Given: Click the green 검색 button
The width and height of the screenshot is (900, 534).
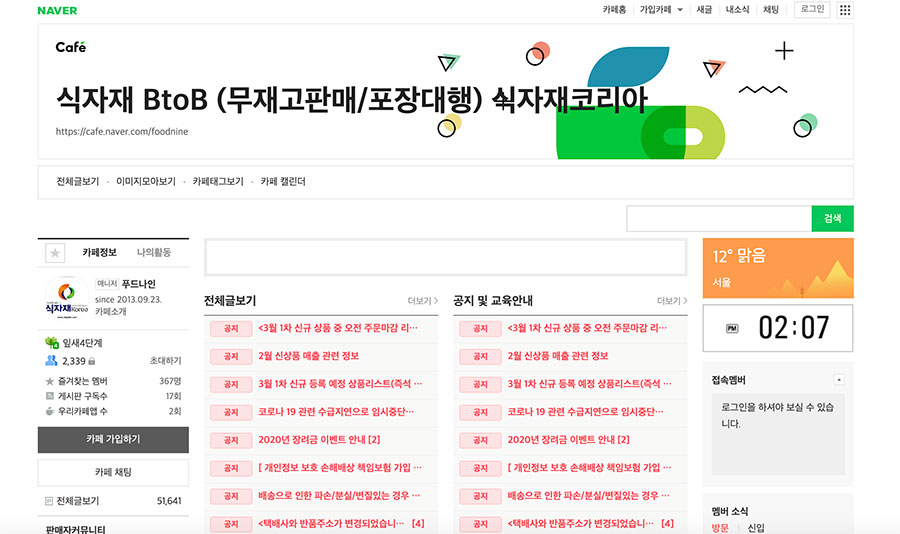Looking at the screenshot, I should [832, 219].
